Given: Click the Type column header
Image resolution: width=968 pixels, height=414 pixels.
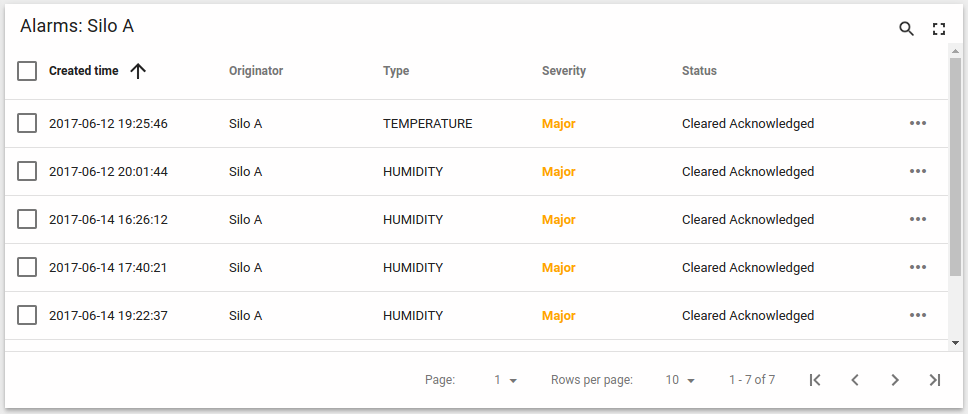Looking at the screenshot, I should [396, 71].
